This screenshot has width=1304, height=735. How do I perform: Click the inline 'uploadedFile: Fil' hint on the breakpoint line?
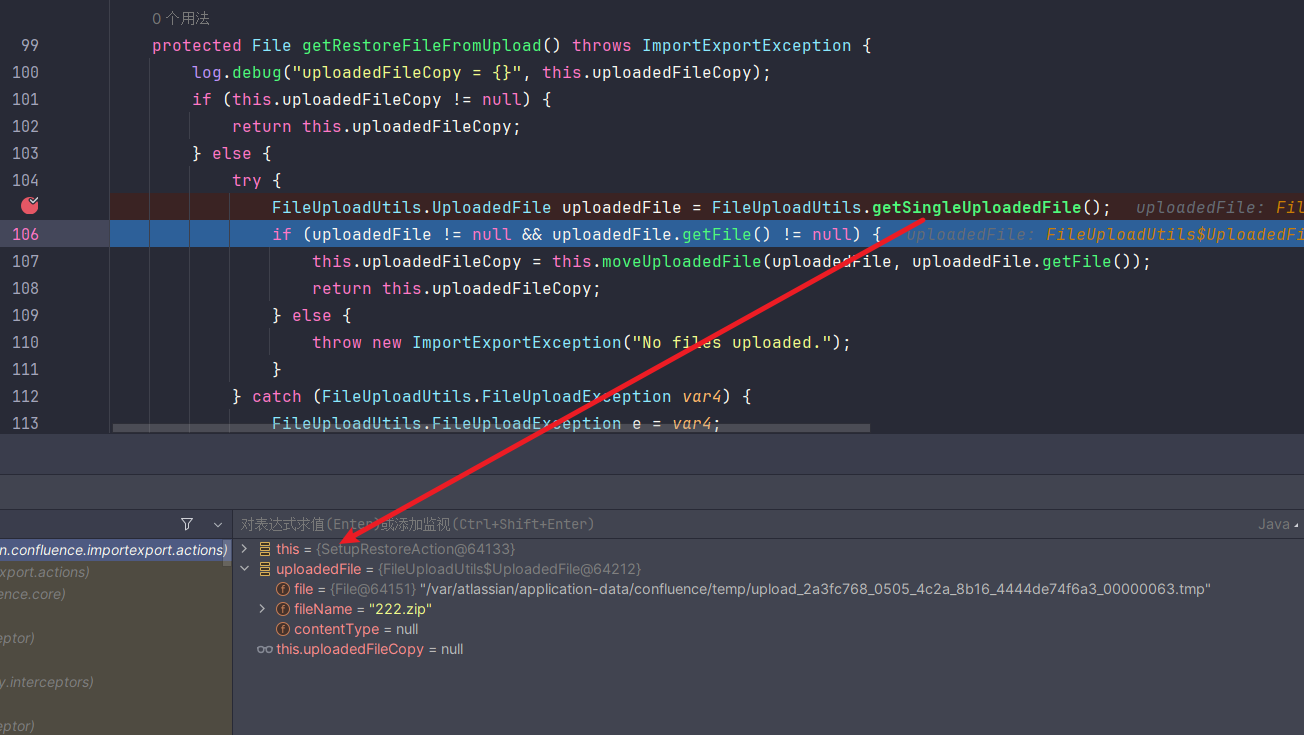[x=1219, y=207]
